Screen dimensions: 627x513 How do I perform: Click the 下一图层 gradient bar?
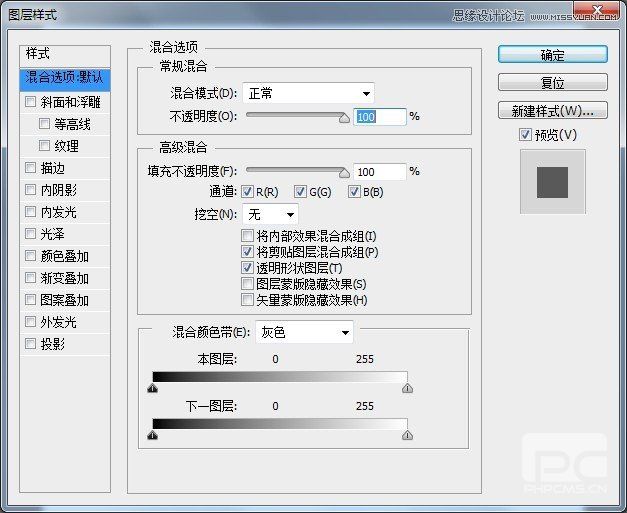coord(280,424)
